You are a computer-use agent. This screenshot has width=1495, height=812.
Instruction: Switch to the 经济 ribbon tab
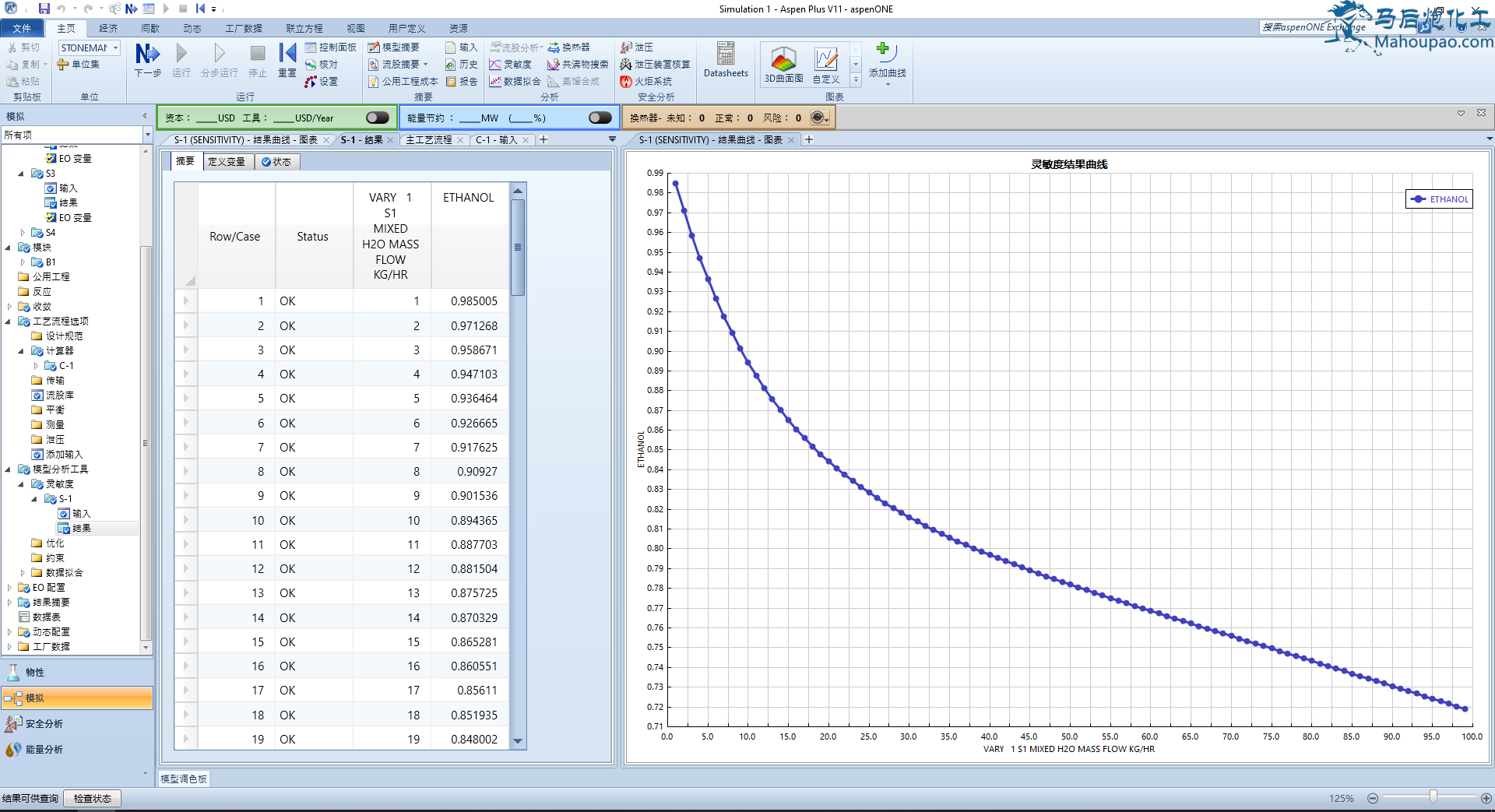[x=108, y=28]
